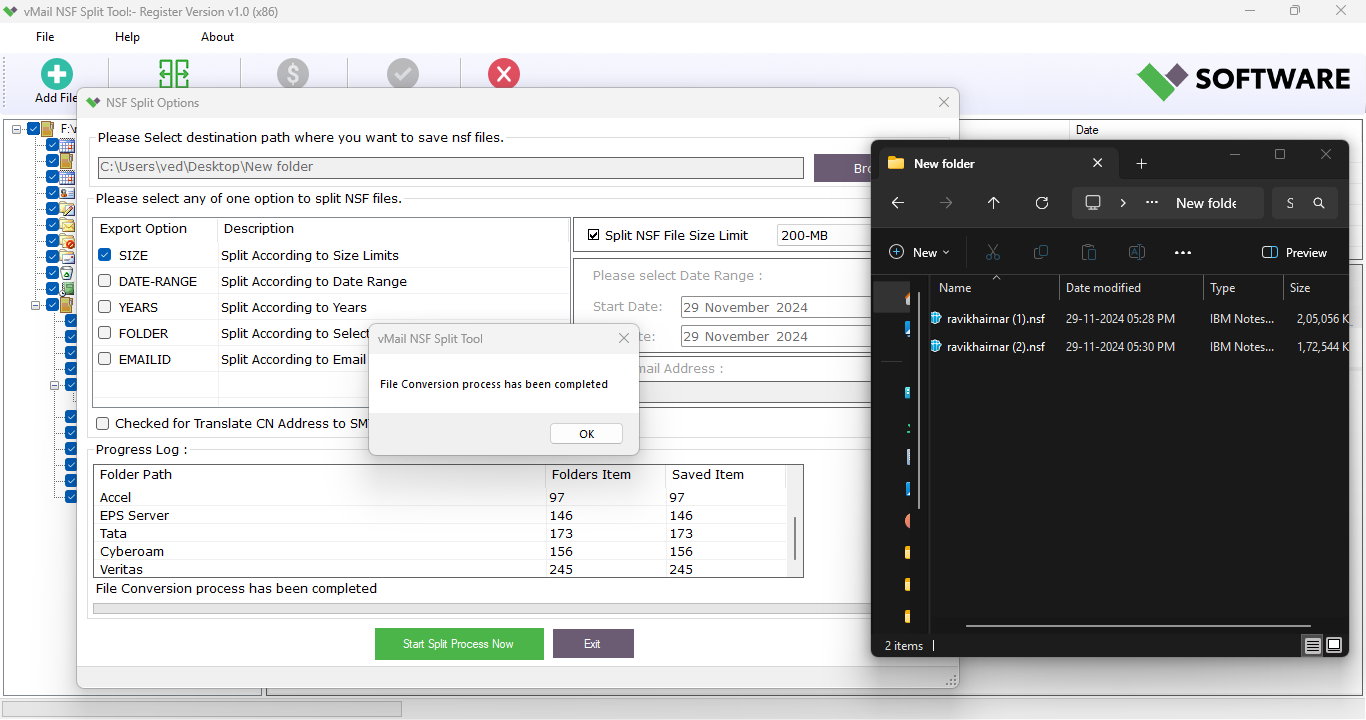
Task: Close the New folder Explorer tab
Action: point(1097,163)
